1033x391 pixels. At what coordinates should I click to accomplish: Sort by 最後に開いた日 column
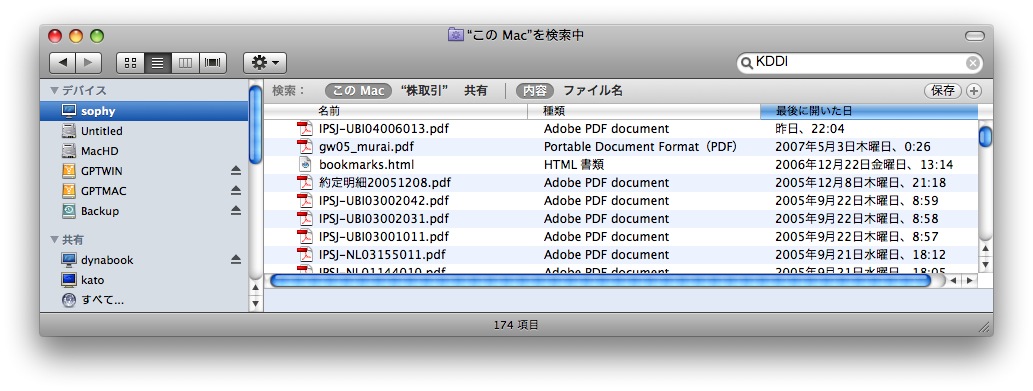click(868, 111)
